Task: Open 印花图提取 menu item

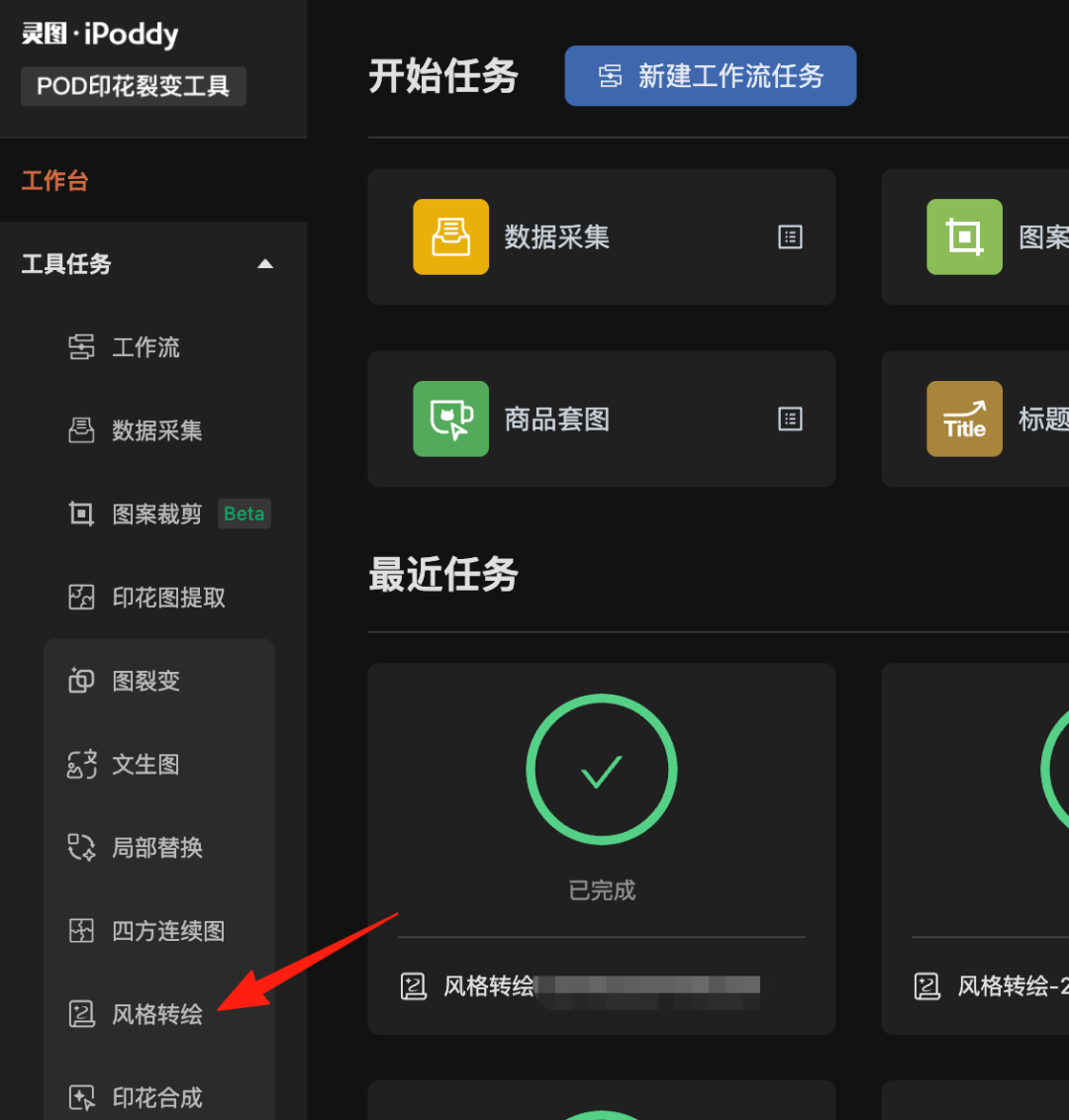Action: point(168,598)
